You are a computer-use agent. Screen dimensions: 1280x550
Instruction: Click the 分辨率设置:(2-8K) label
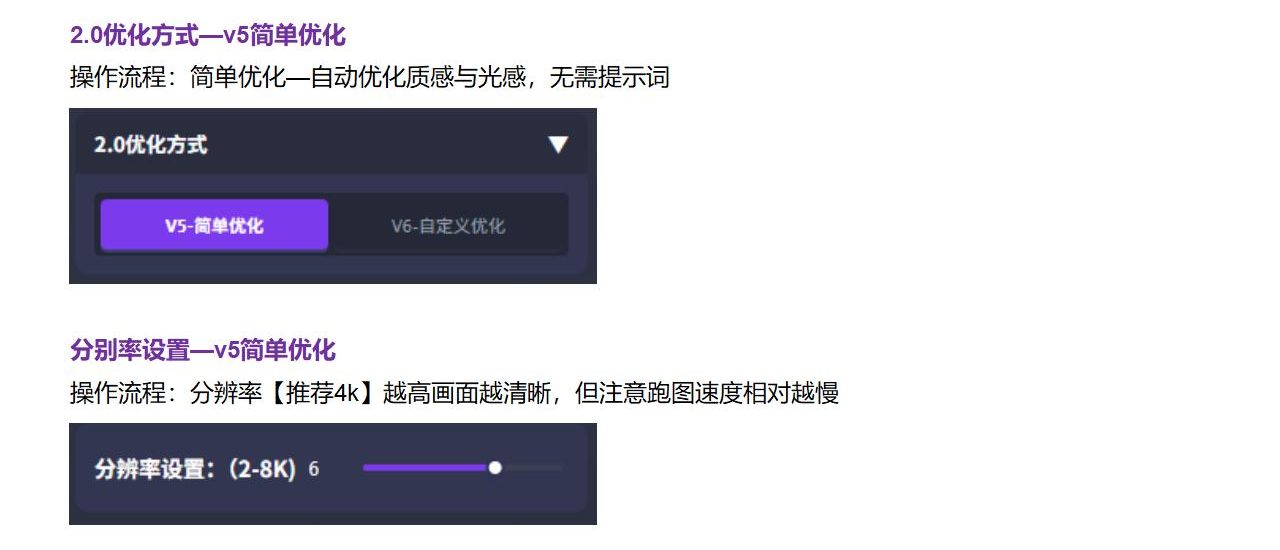pyautogui.click(x=195, y=469)
